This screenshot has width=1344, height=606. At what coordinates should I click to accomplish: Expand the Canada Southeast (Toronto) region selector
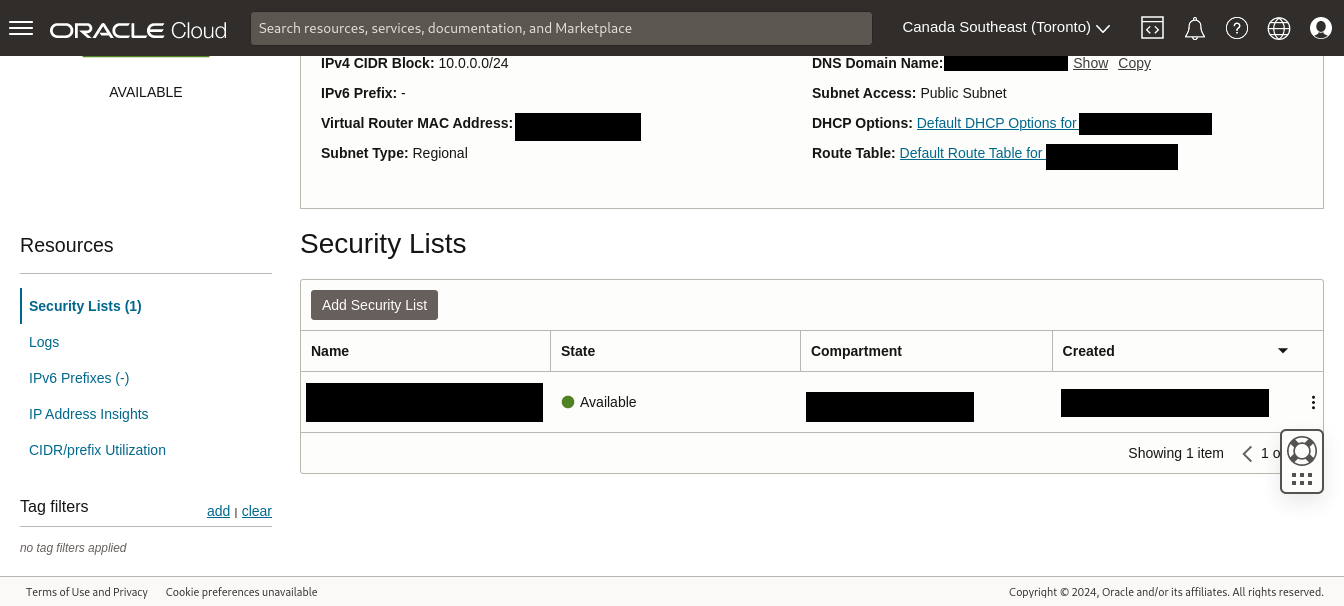[x=1006, y=28]
